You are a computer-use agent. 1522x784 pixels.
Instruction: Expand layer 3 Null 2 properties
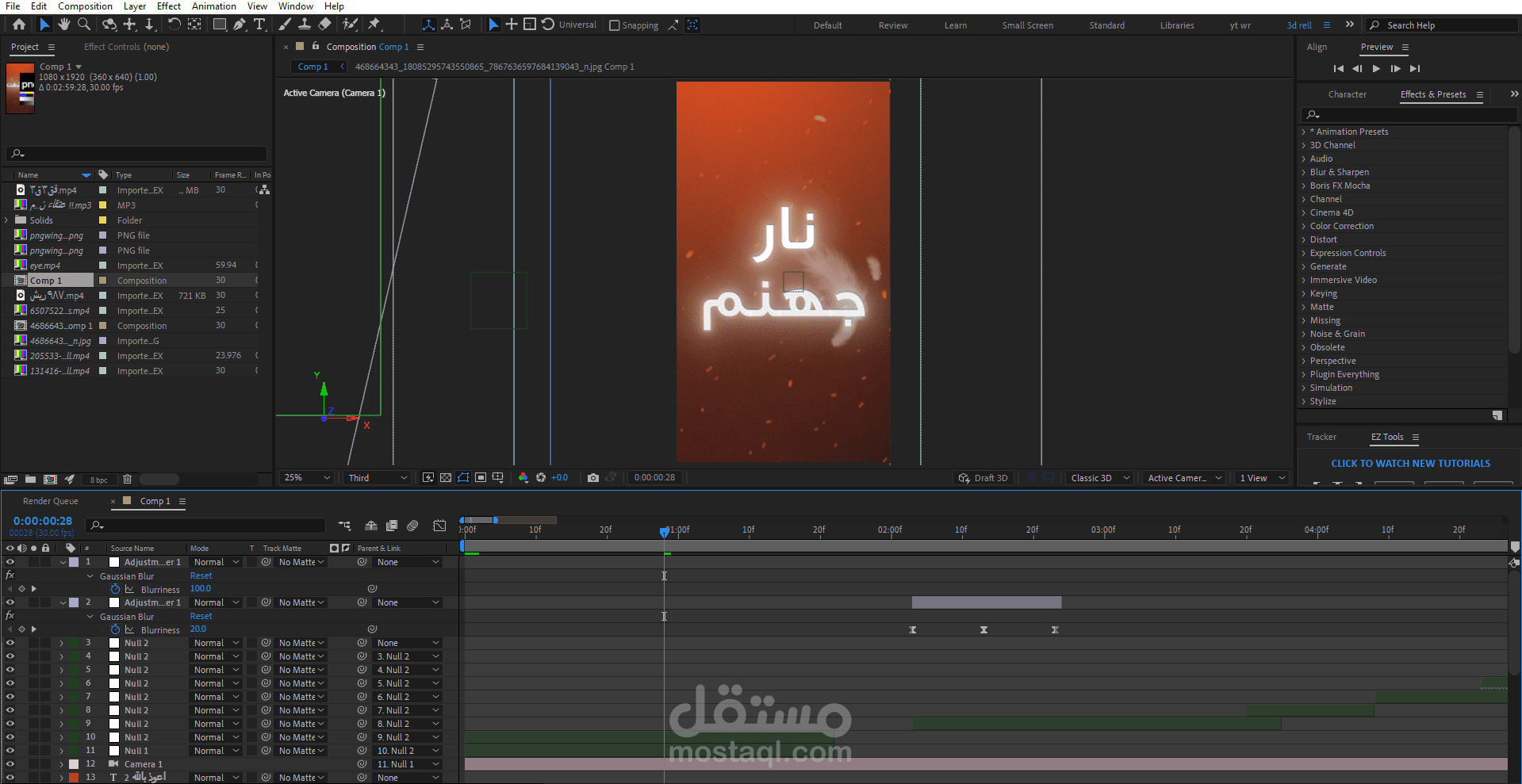(x=62, y=643)
